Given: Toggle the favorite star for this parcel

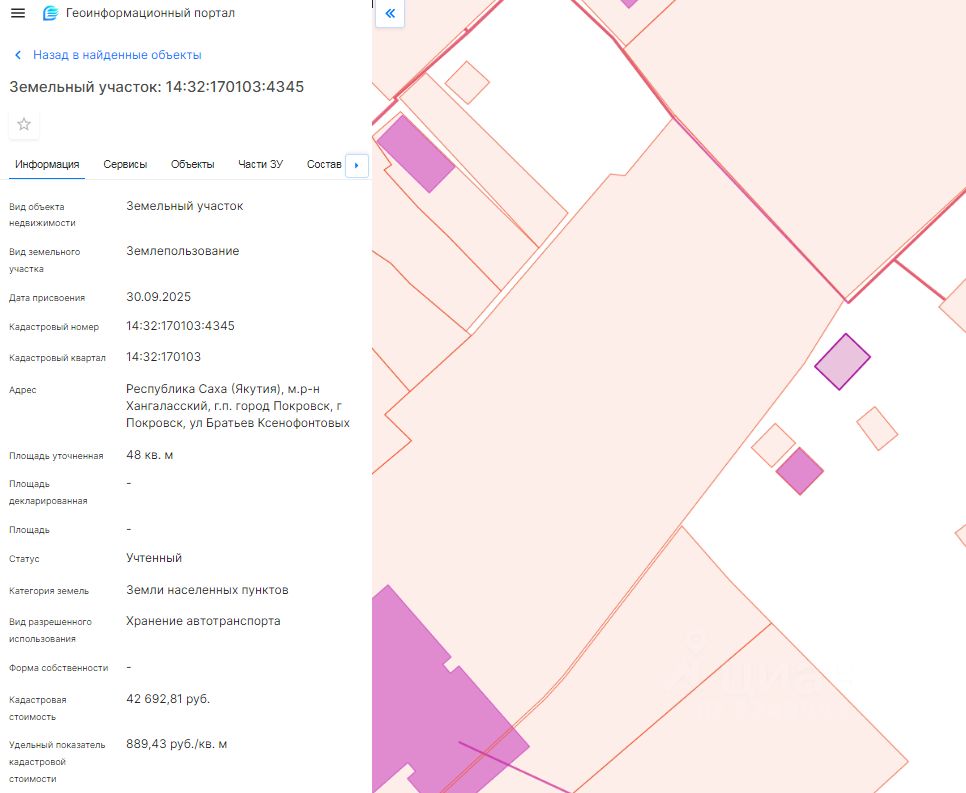Looking at the screenshot, I should click(x=24, y=124).
